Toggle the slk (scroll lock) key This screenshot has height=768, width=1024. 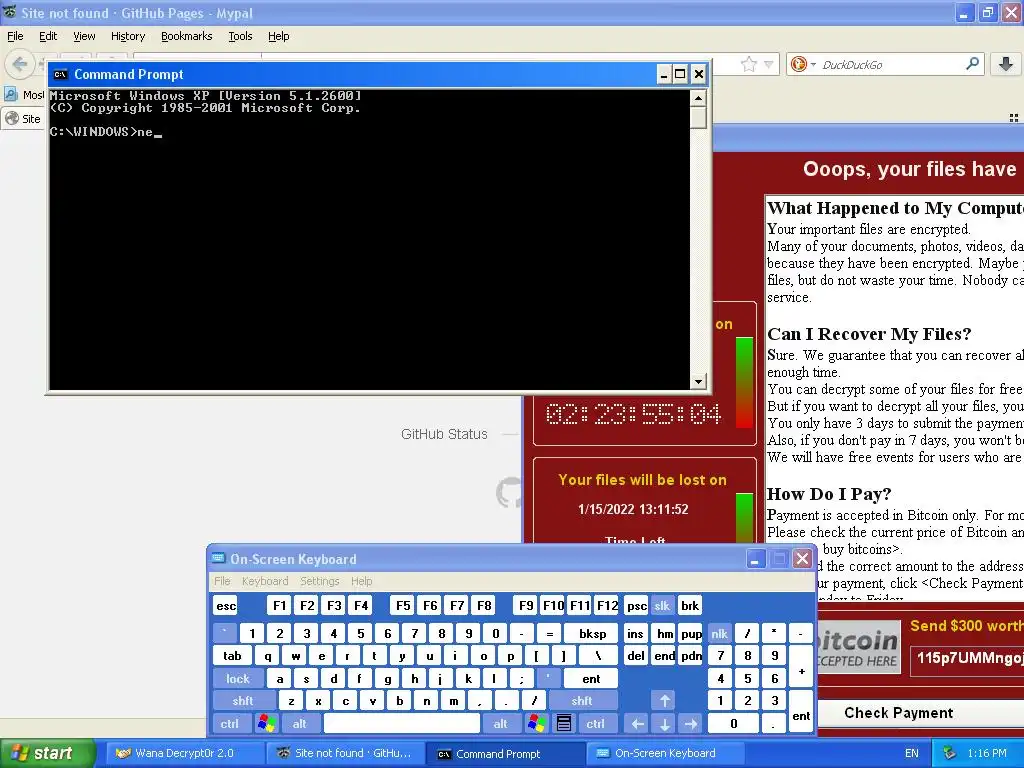point(662,606)
